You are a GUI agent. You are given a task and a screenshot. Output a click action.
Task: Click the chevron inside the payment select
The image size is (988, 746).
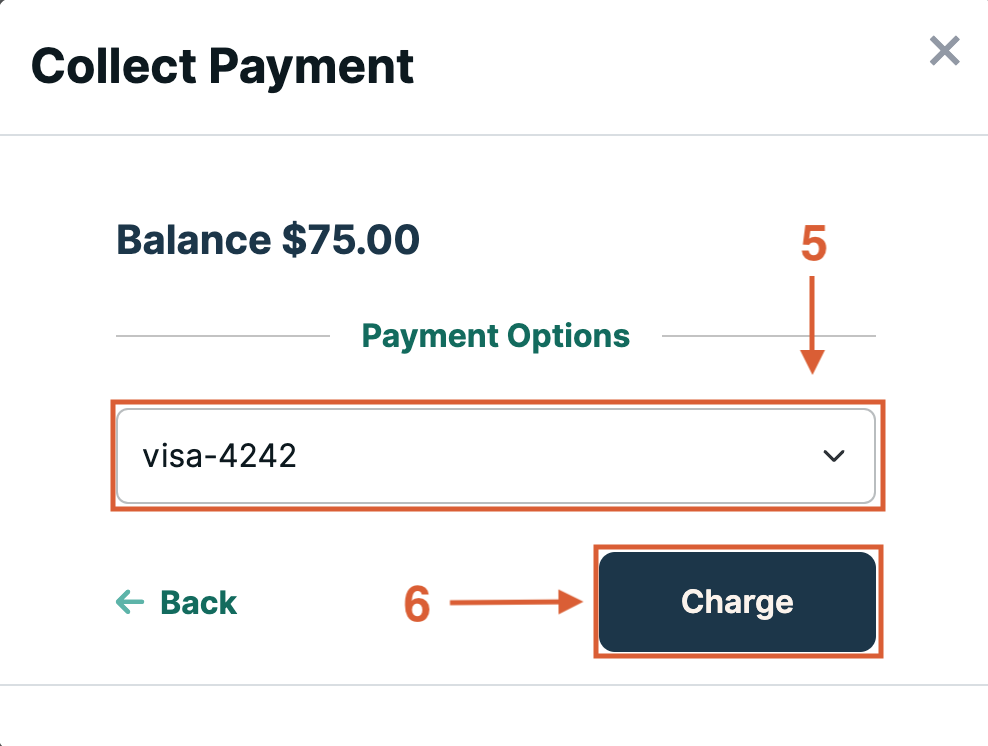pyautogui.click(x=833, y=456)
